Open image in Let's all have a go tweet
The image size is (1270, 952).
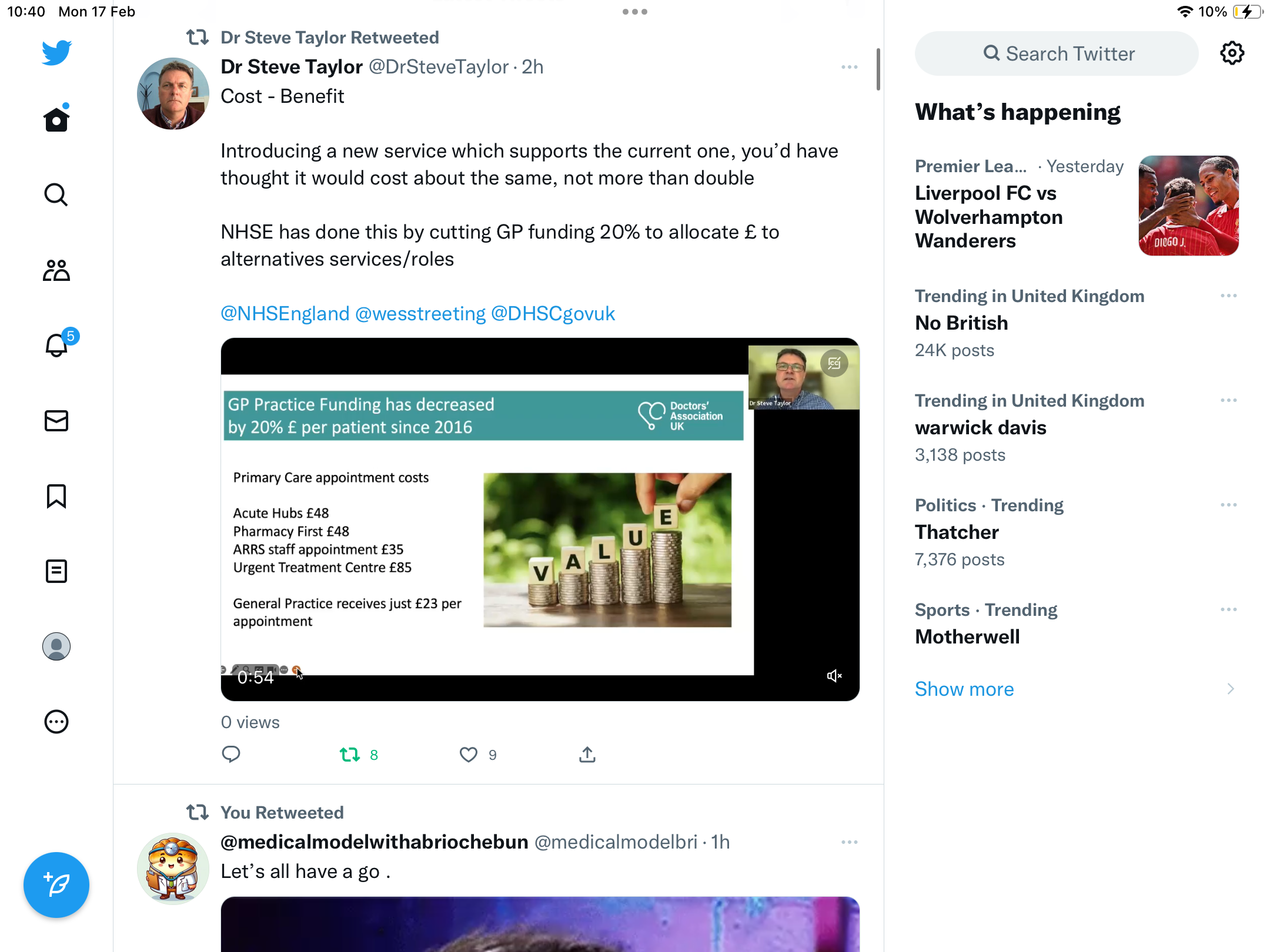point(540,924)
